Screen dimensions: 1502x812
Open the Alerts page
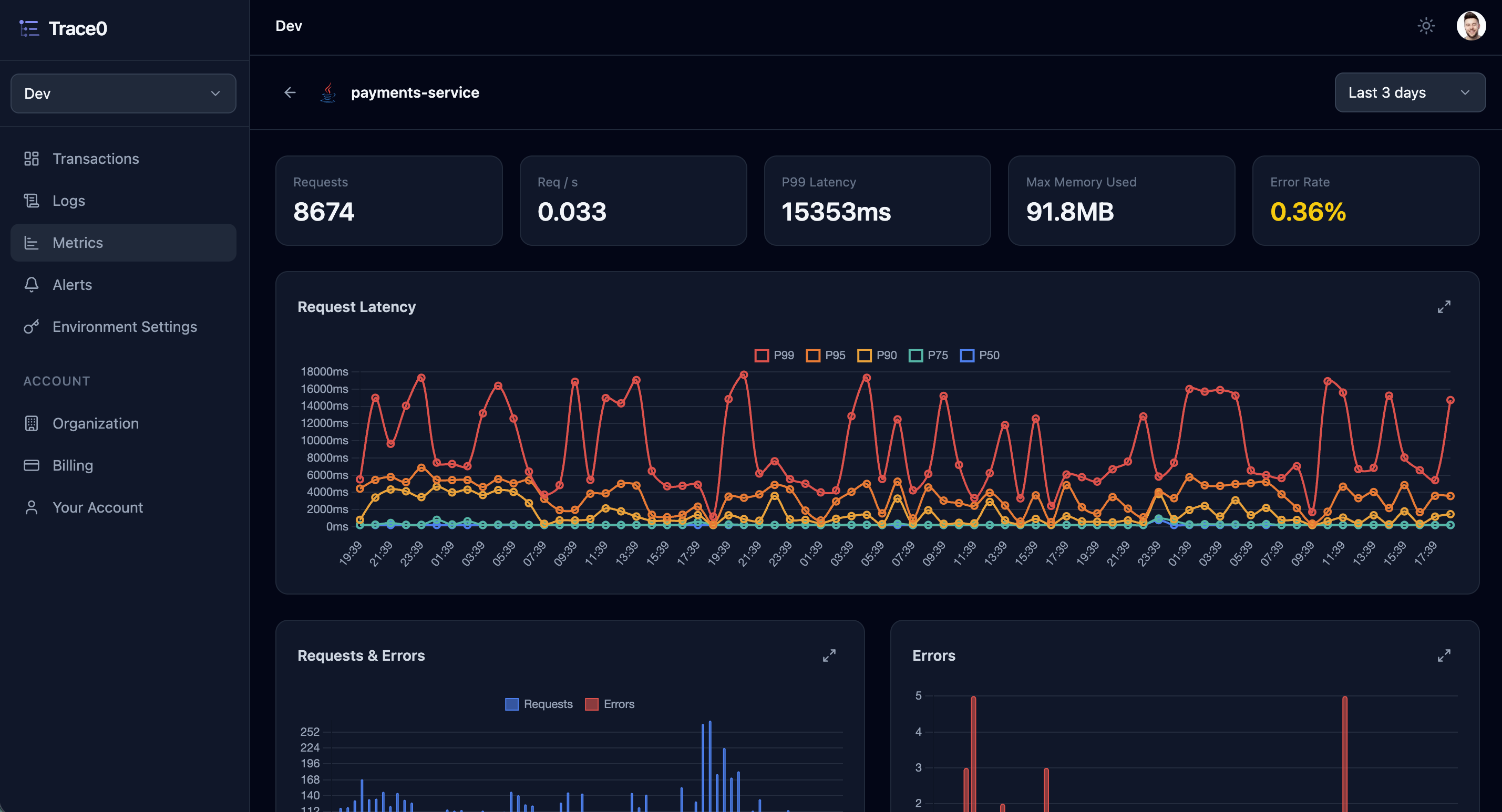(123, 285)
